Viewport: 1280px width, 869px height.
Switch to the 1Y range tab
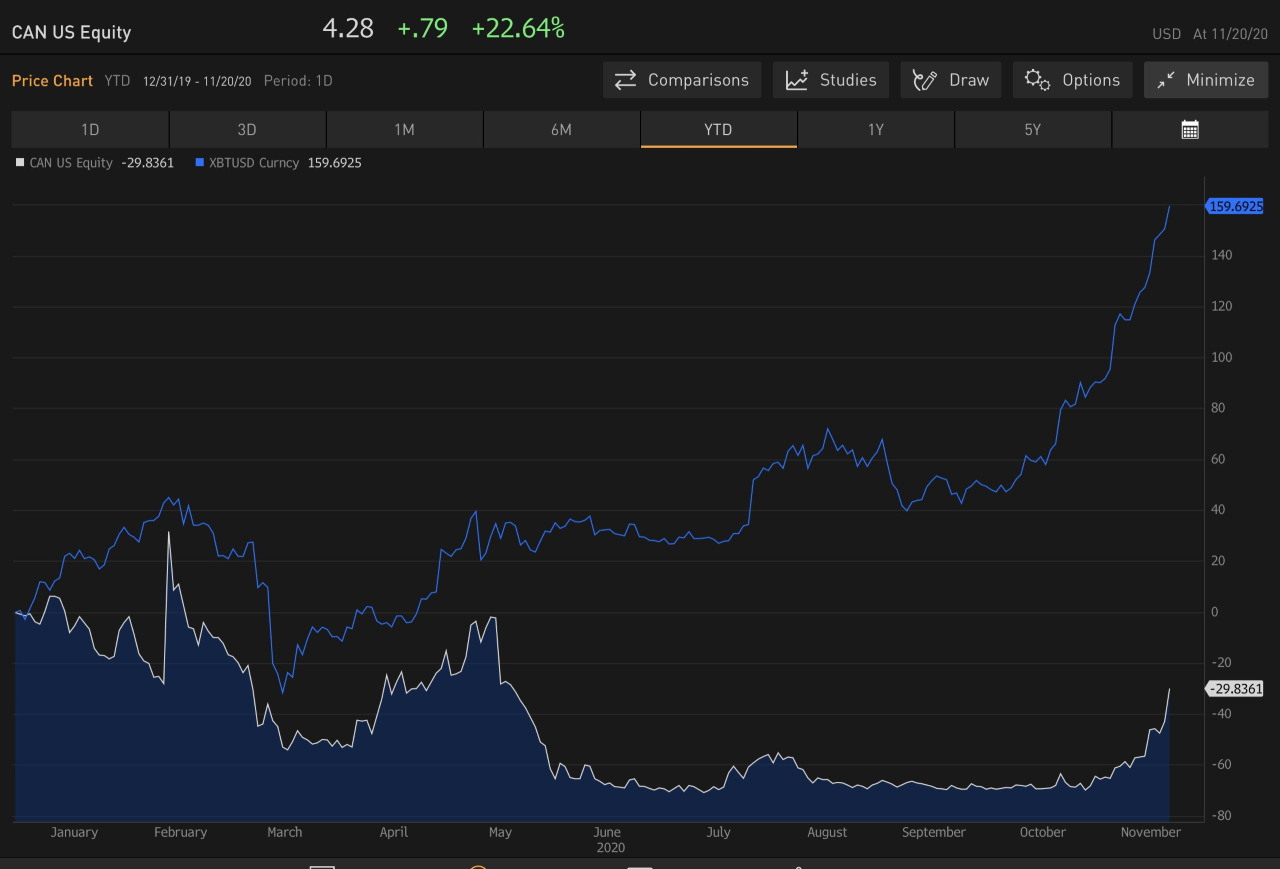point(876,129)
